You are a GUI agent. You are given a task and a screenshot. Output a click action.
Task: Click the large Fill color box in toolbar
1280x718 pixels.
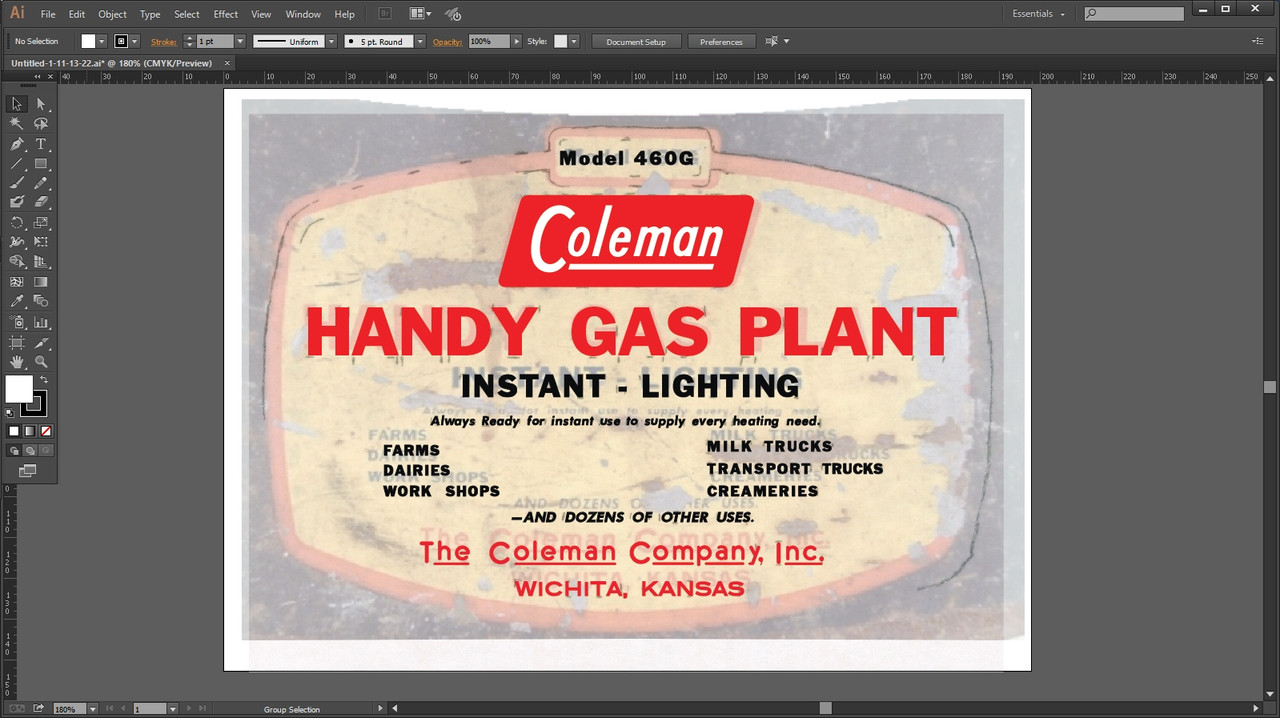19,389
